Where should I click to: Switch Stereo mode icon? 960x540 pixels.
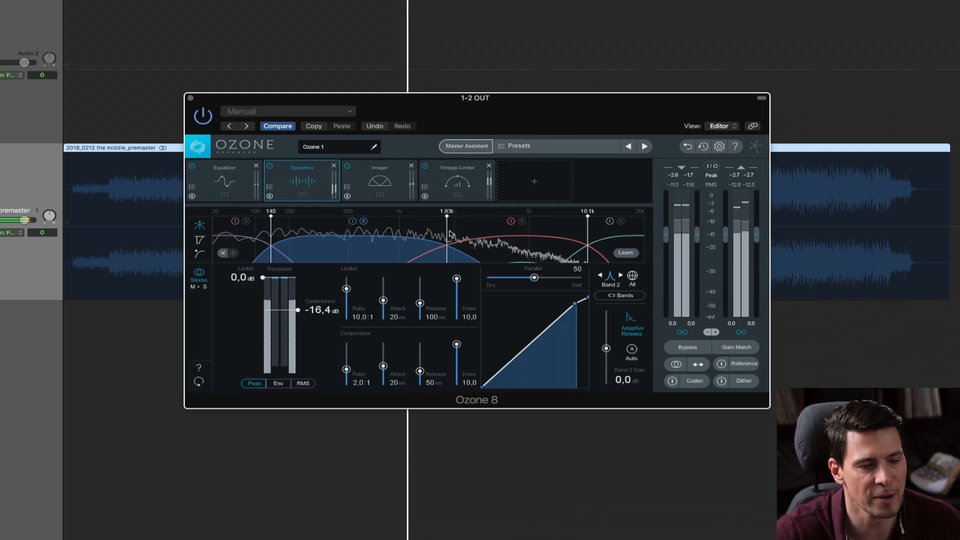pyautogui.click(x=199, y=272)
